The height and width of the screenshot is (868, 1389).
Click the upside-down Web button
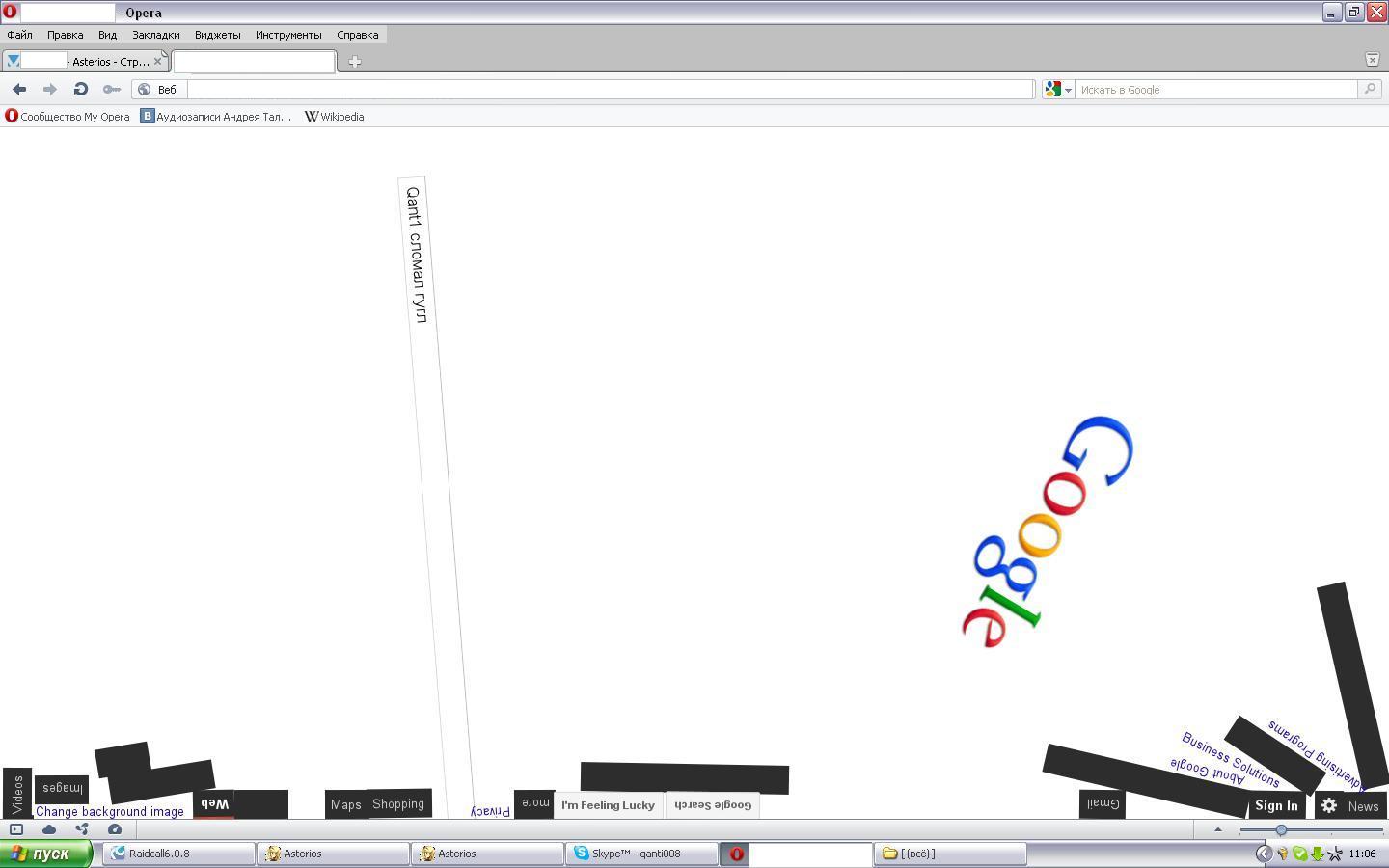tap(214, 803)
